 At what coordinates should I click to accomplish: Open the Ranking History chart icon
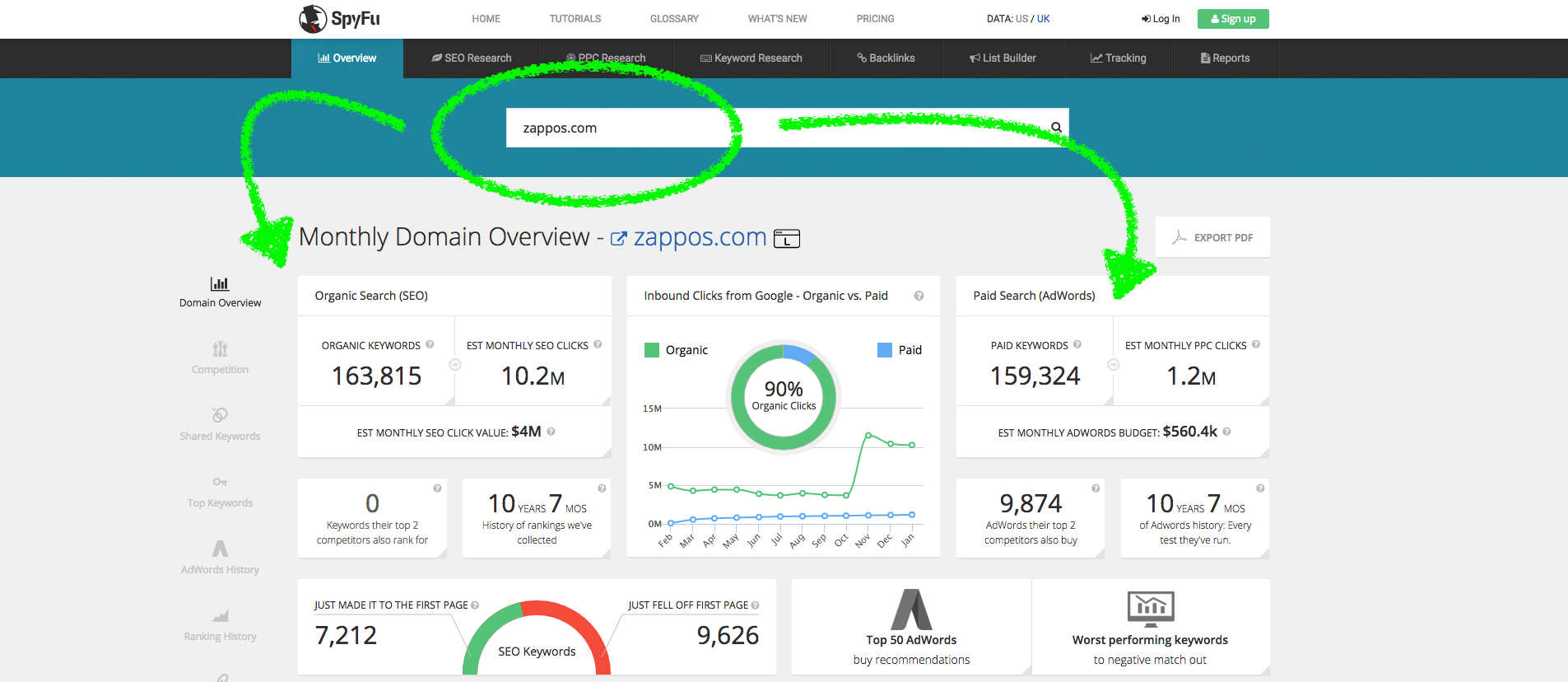click(x=220, y=615)
